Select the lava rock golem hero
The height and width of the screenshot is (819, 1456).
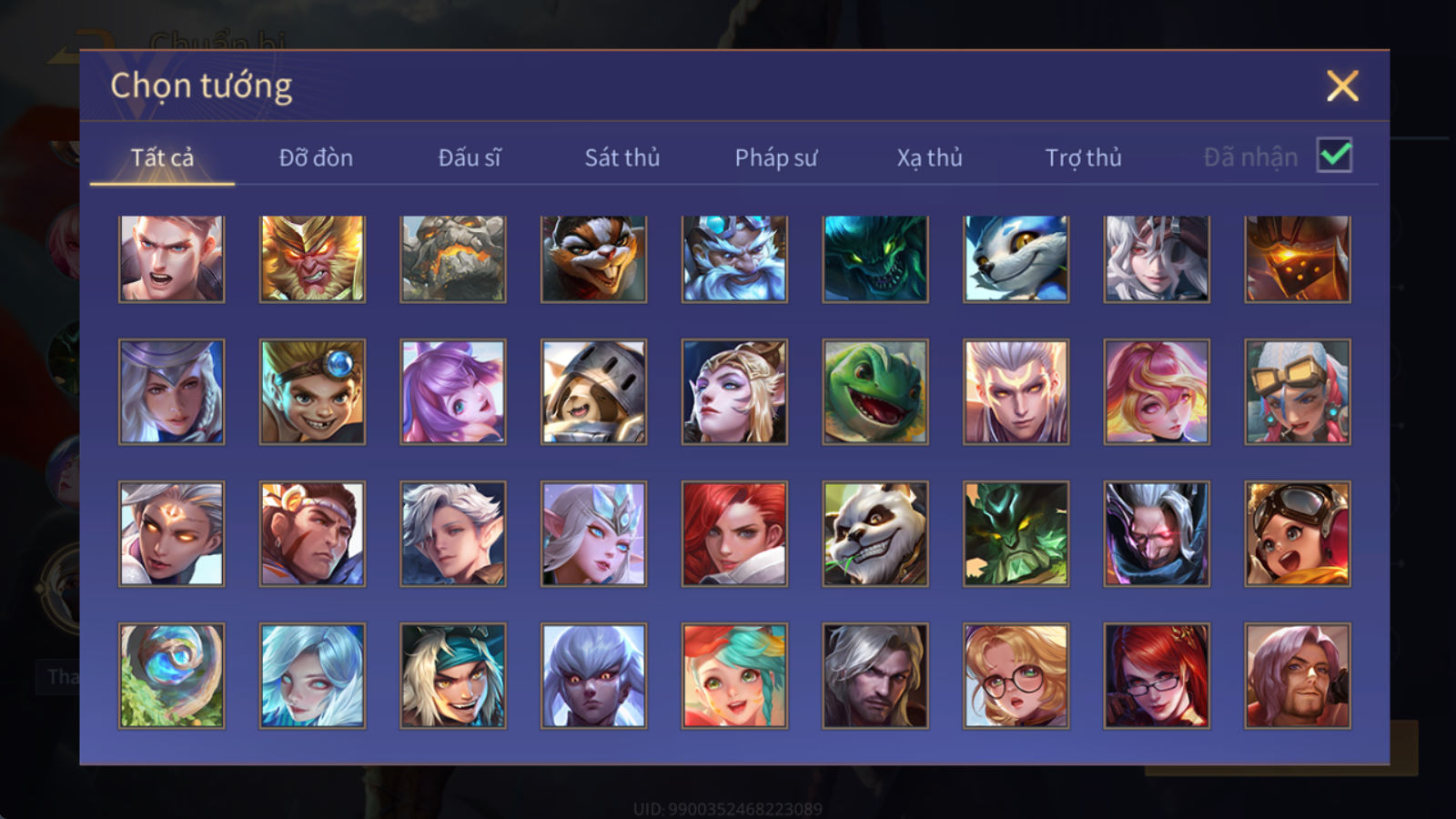point(453,258)
